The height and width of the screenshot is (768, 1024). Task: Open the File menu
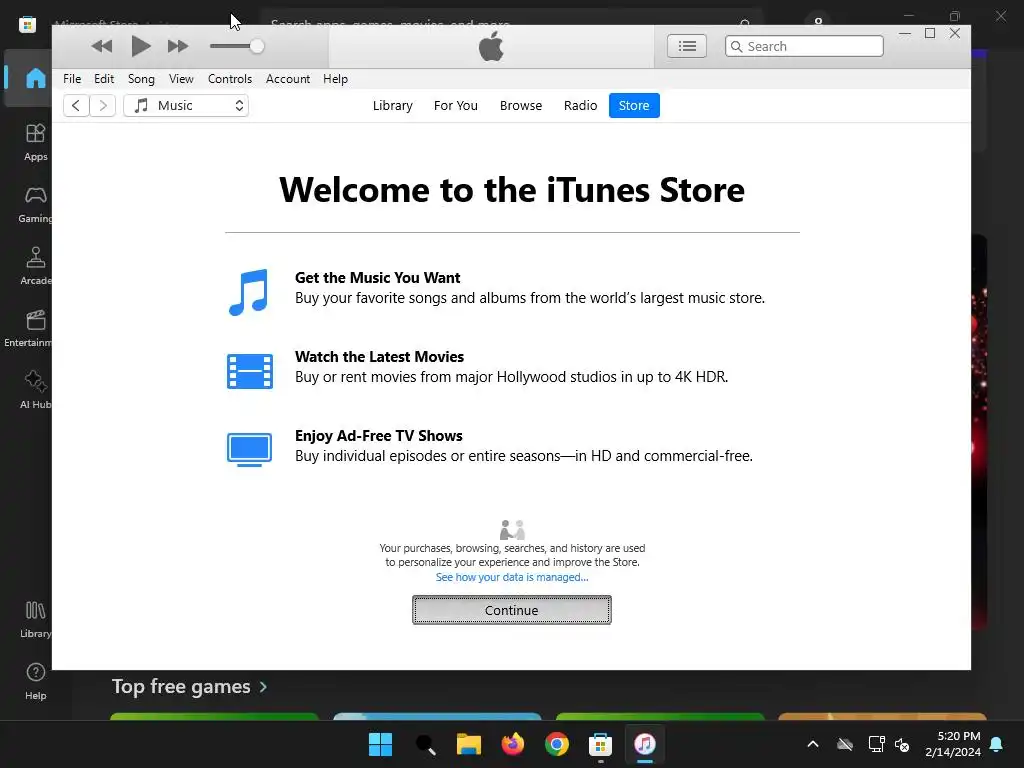(x=72, y=79)
